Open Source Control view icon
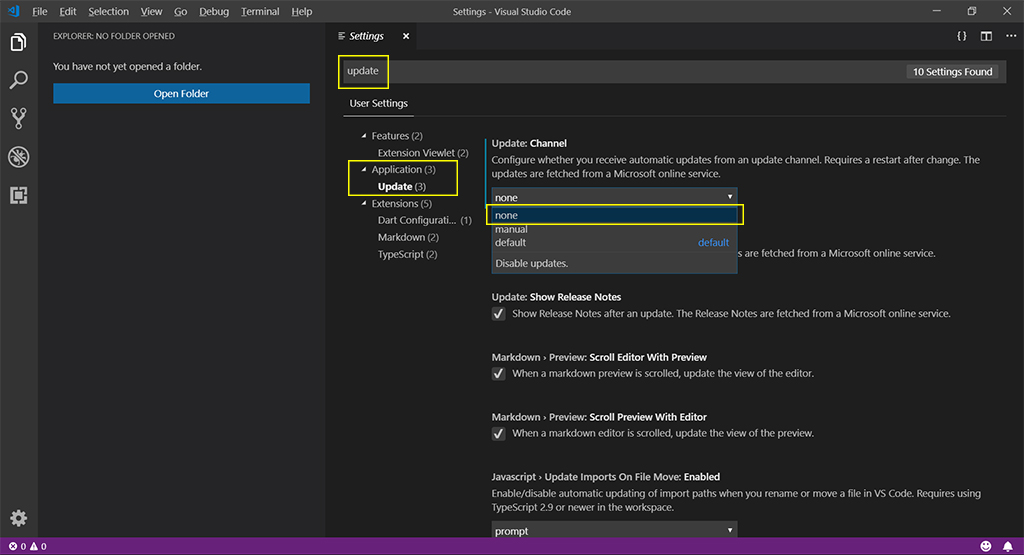Viewport: 1024px width, 555px height. [x=18, y=118]
